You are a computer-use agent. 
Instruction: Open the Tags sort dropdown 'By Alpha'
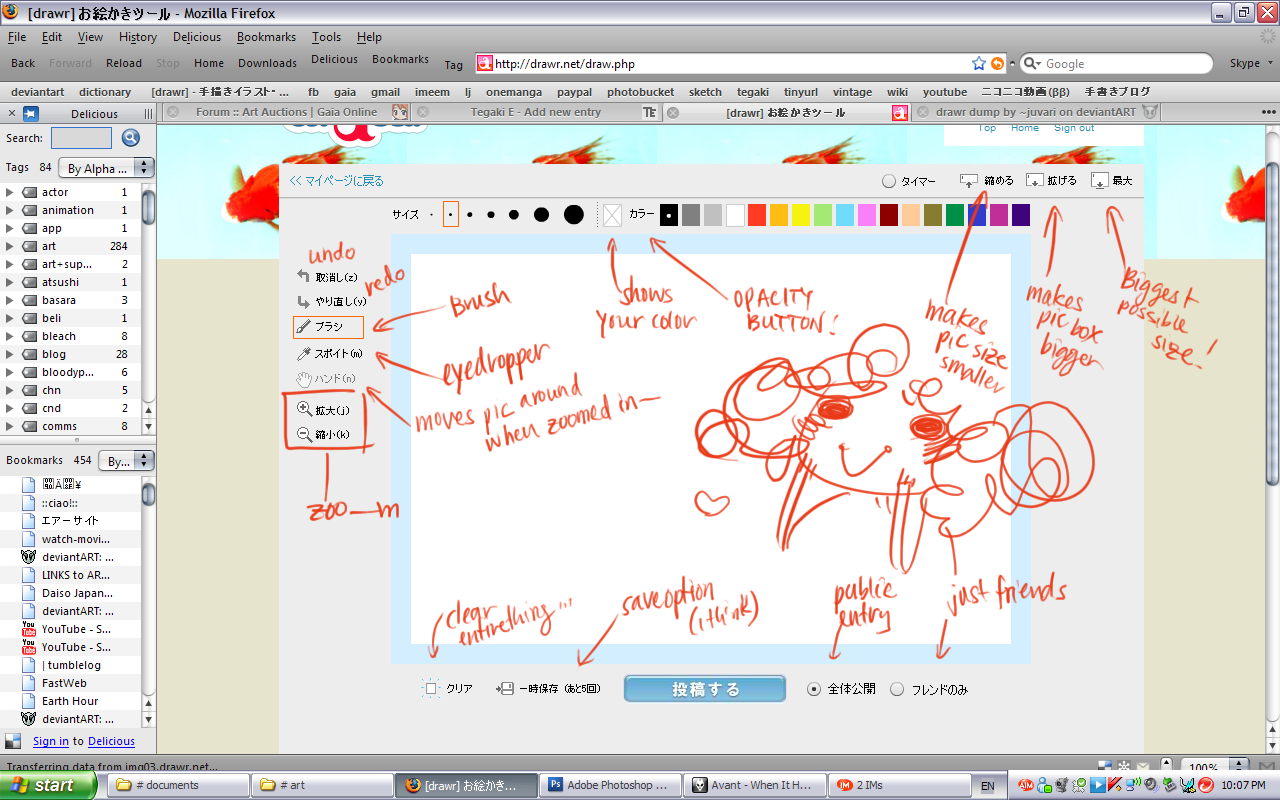click(x=106, y=168)
